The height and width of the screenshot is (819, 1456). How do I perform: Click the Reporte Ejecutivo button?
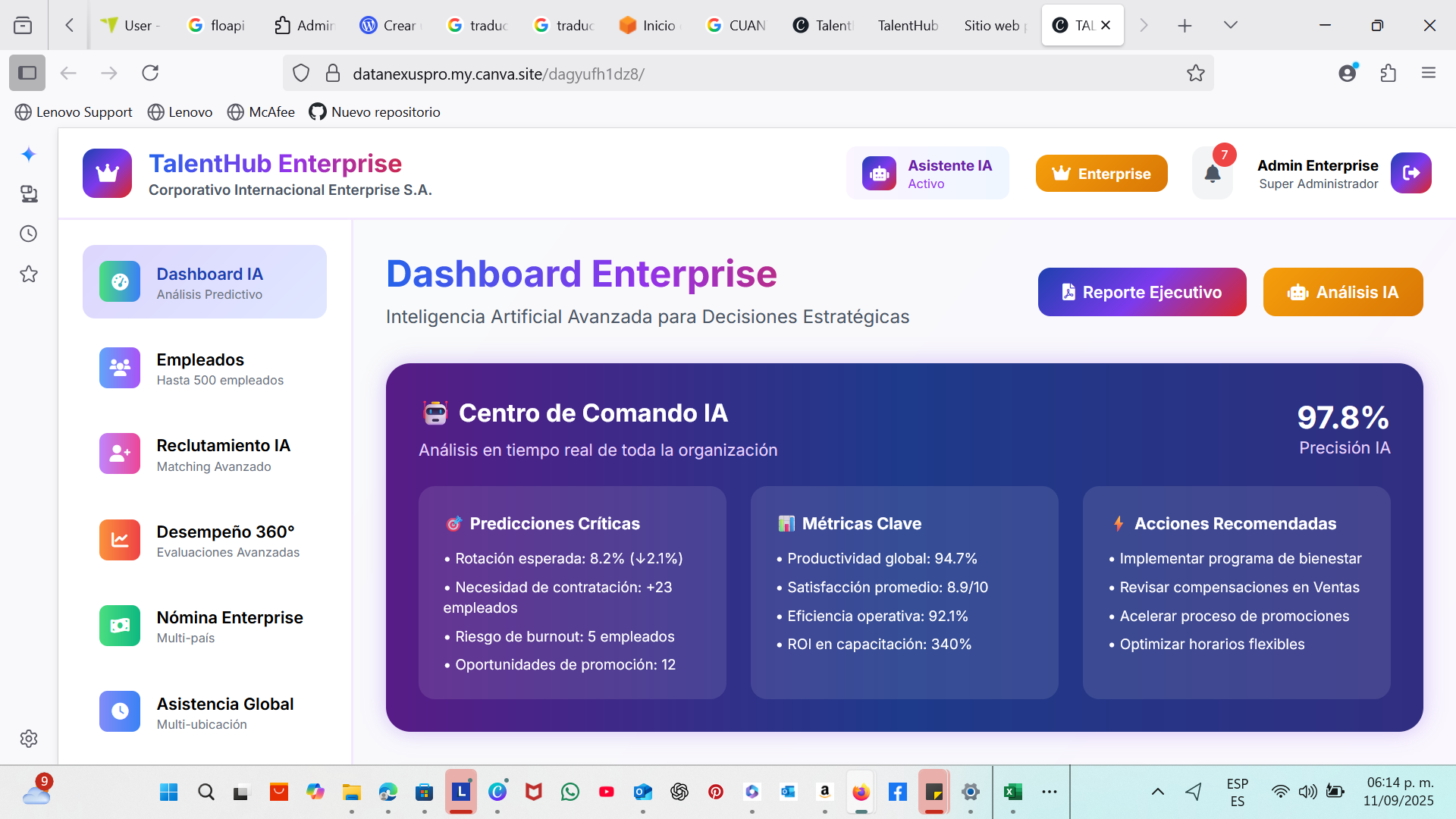pyautogui.click(x=1141, y=293)
